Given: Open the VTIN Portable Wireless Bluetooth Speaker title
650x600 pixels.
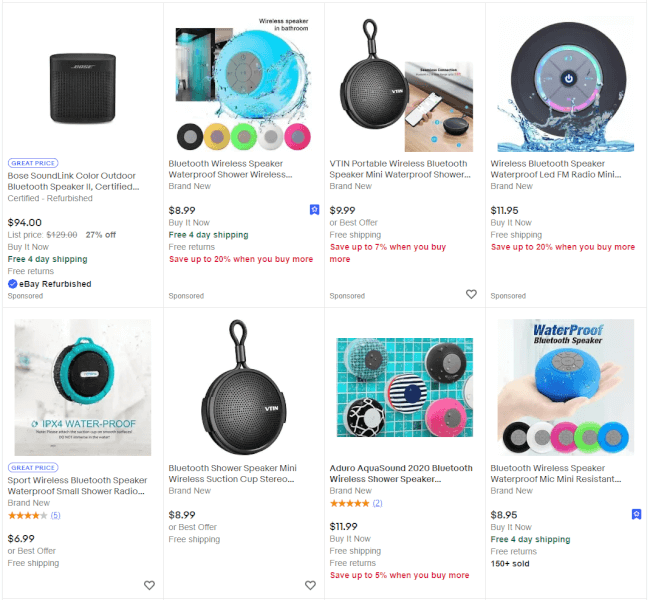Looking at the screenshot, I should point(398,169).
